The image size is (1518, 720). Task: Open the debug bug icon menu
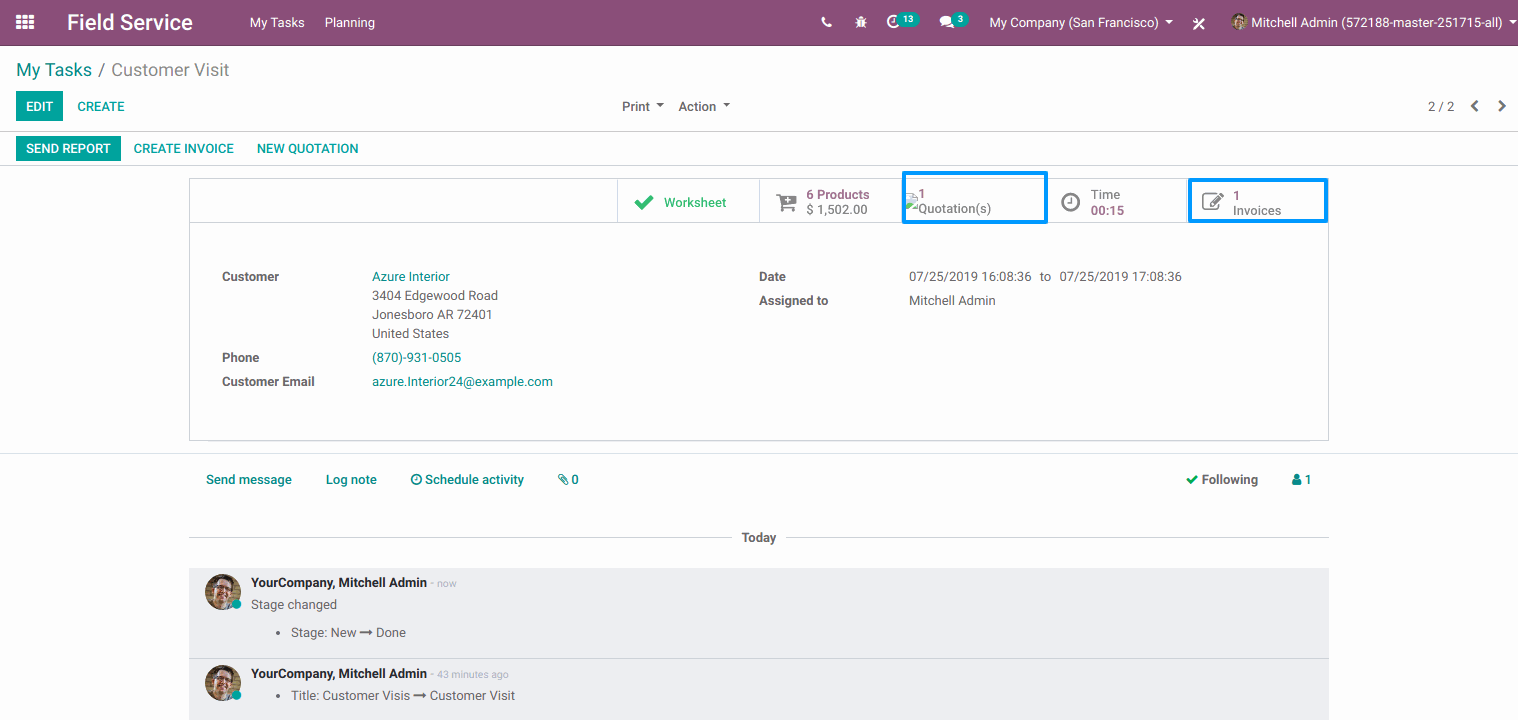(860, 22)
